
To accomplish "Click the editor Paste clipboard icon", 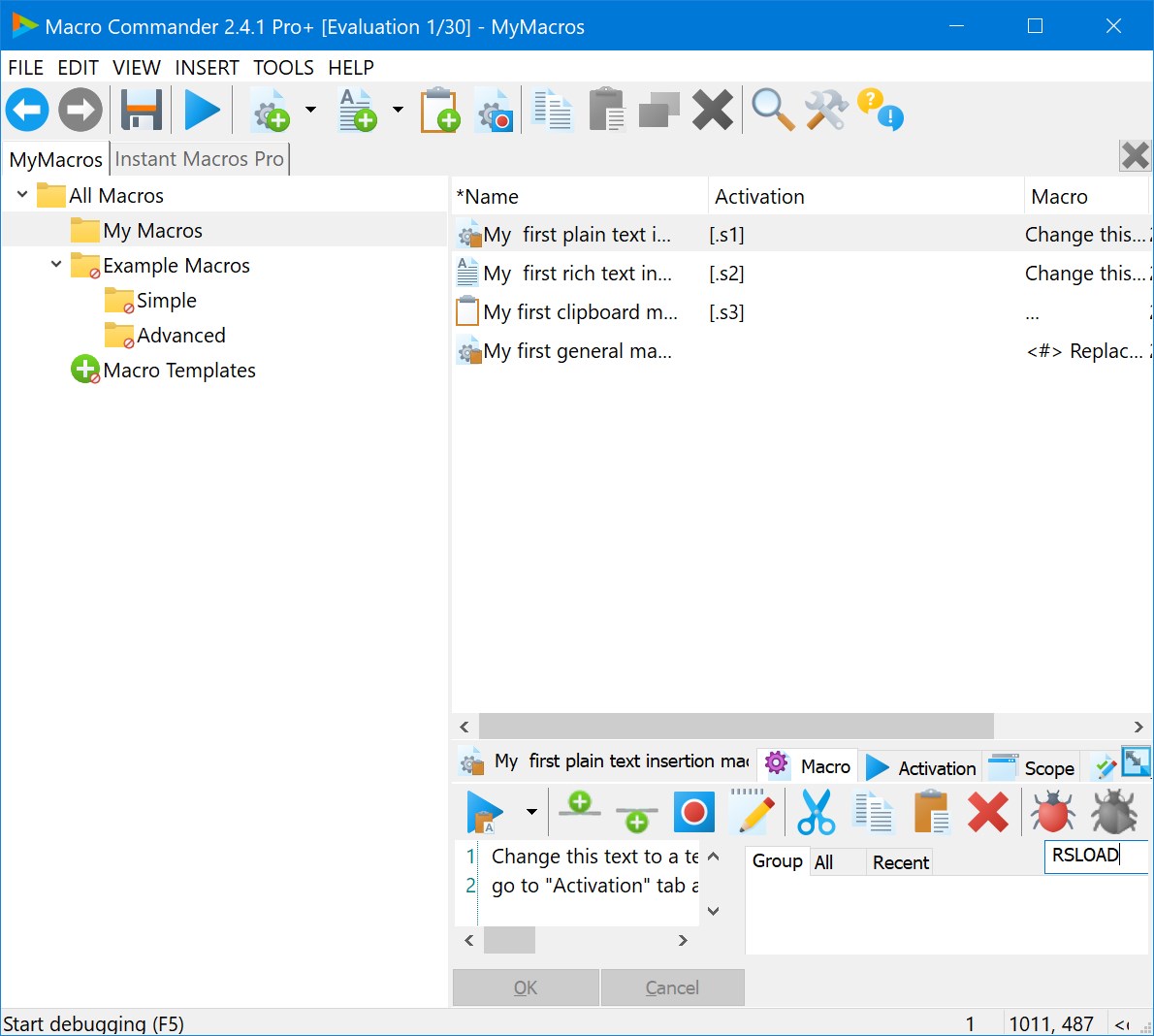I will point(931,812).
